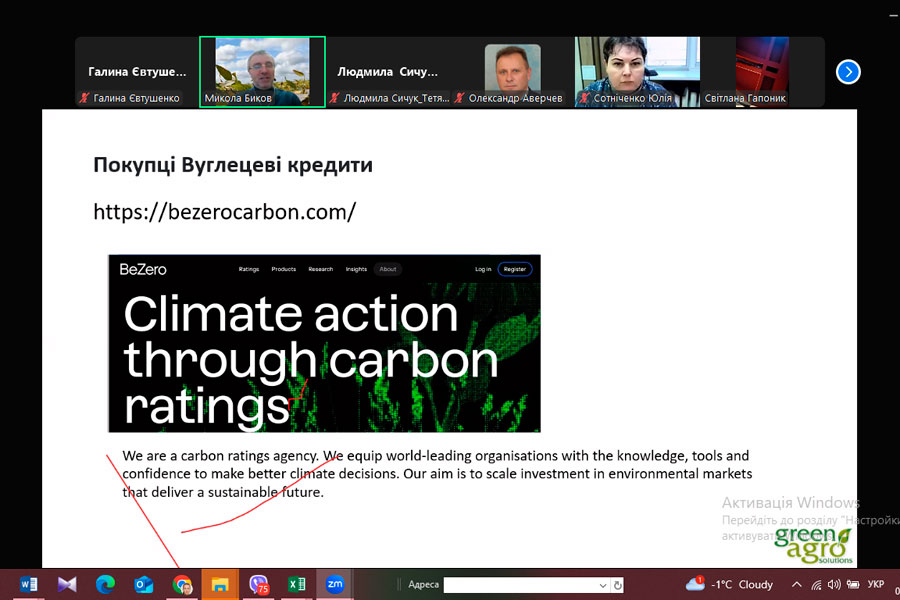Show next participants with arrow button
Viewport: 900px width, 600px height.
[x=848, y=72]
